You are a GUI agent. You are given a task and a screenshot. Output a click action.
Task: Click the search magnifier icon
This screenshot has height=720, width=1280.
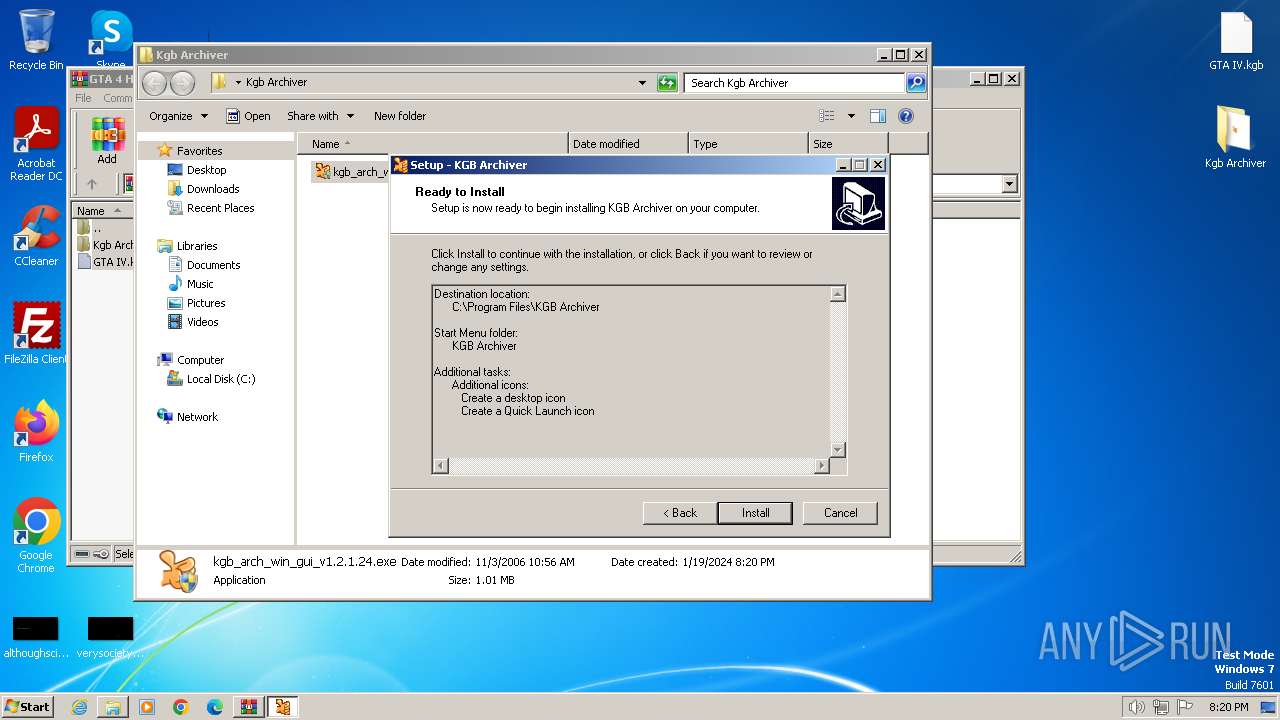pyautogui.click(x=915, y=83)
